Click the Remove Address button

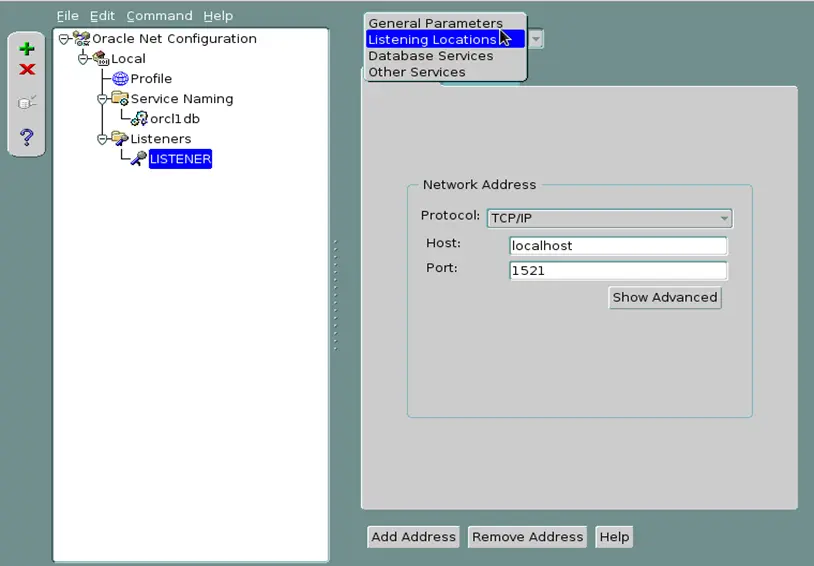click(x=527, y=537)
